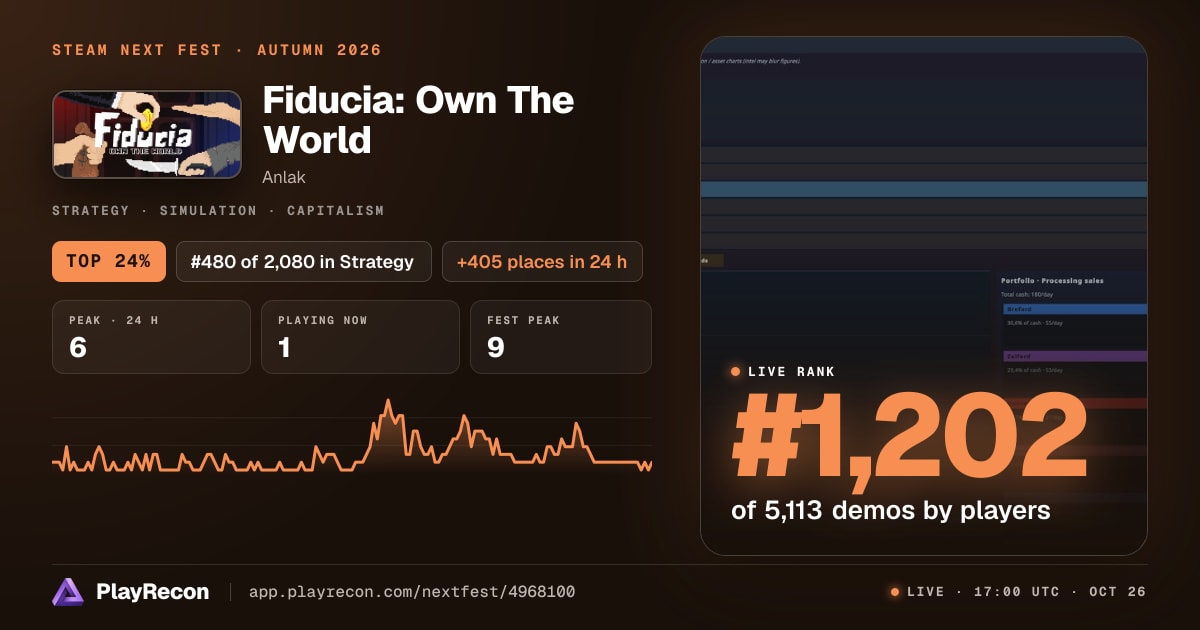The width and height of the screenshot is (1200, 630).
Task: Click the TOP 24% badge
Action: click(108, 262)
